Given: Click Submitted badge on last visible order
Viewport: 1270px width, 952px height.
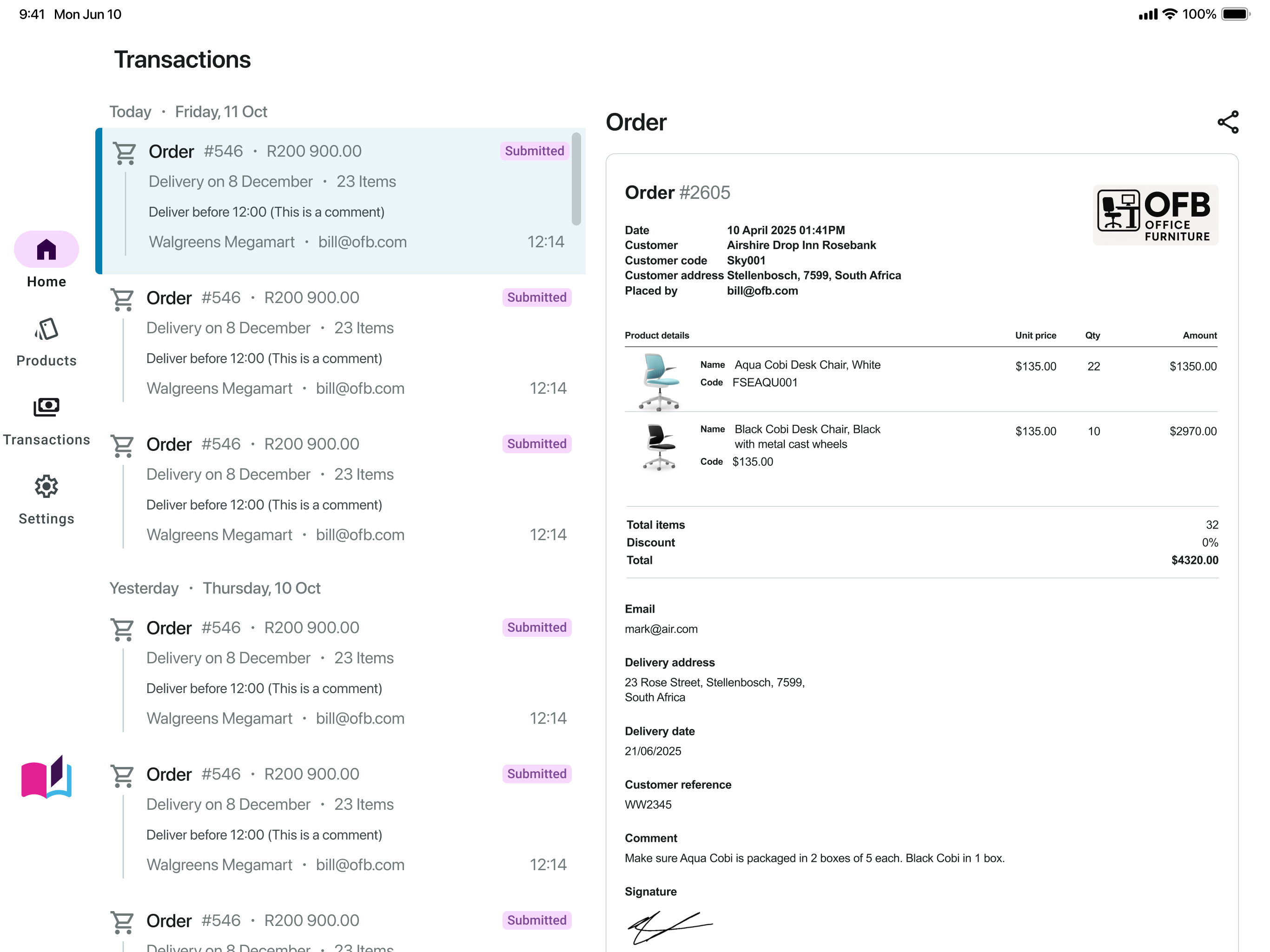Looking at the screenshot, I should [537, 920].
